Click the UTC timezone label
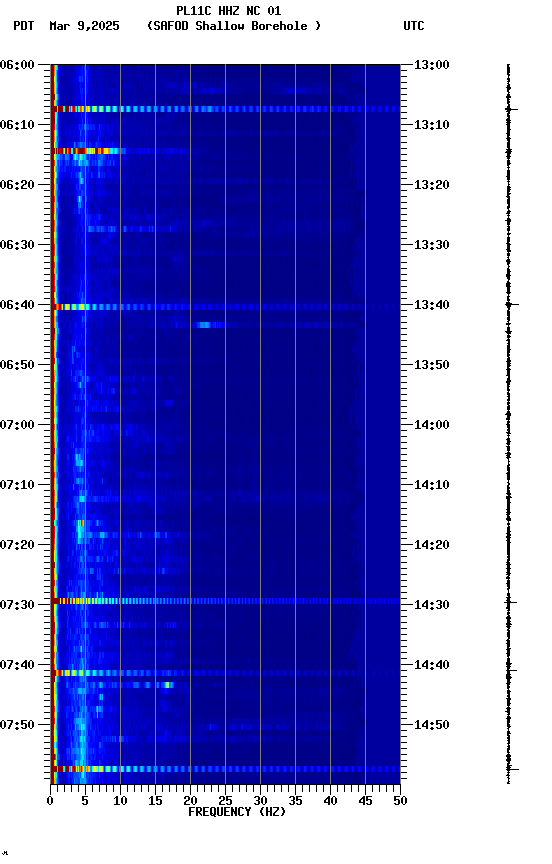This screenshot has height=864, width=552. (x=414, y=26)
